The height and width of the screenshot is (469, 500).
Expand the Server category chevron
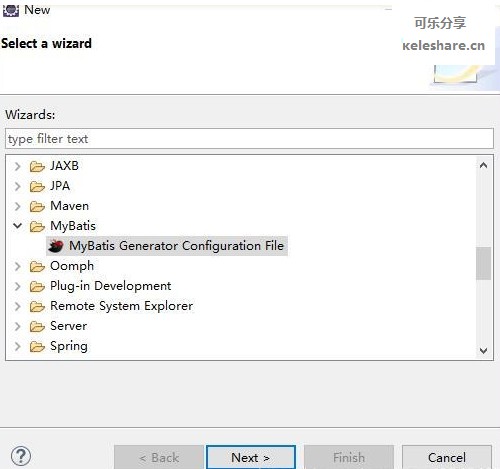pyautogui.click(x=18, y=326)
